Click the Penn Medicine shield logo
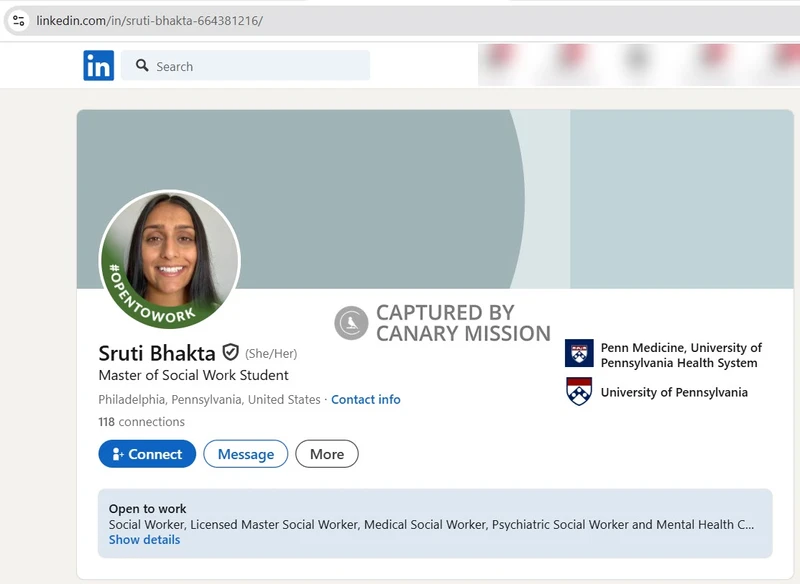Viewport: 800px width, 584px height. point(579,354)
